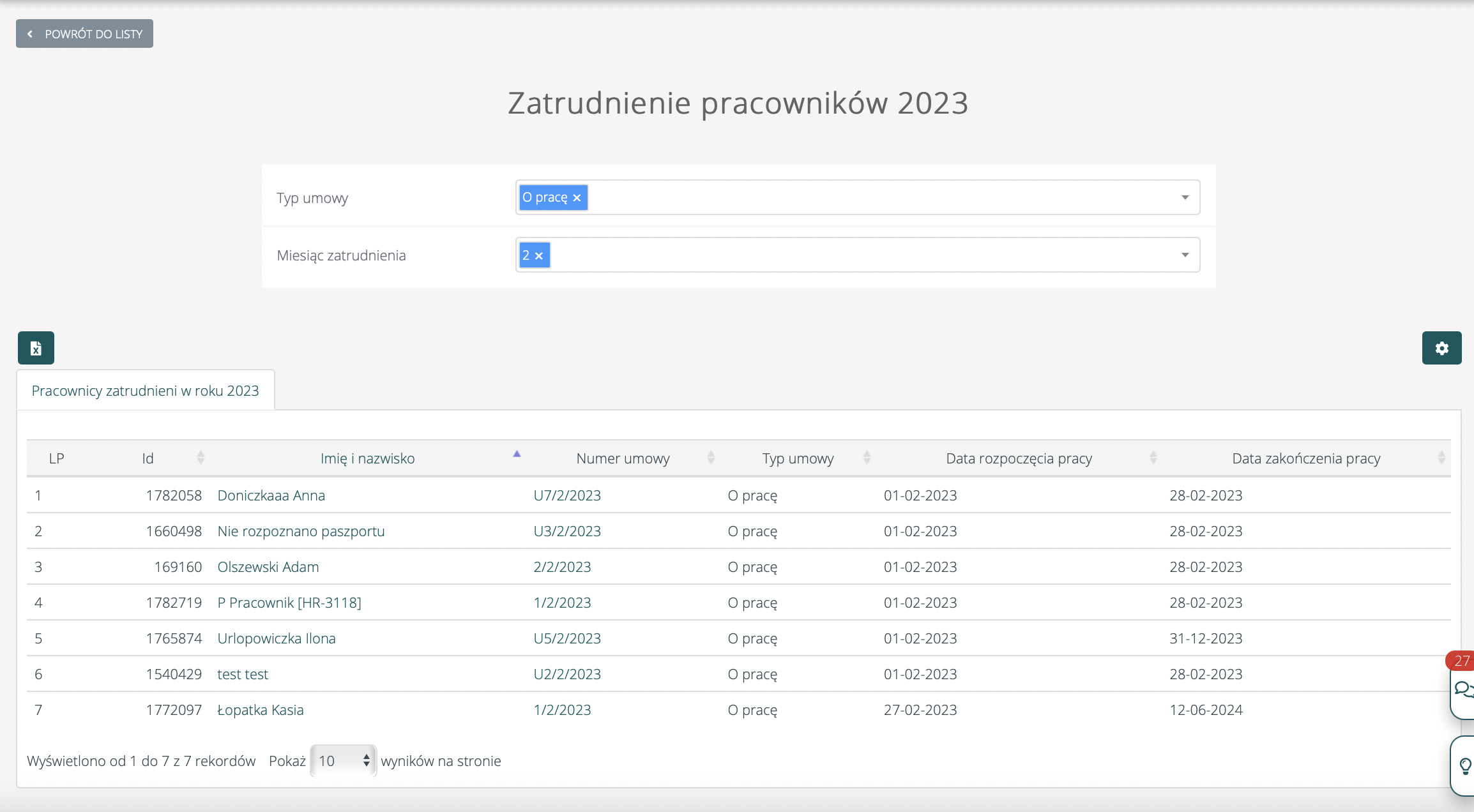This screenshot has height=812, width=1474.
Task: Click inside Typ umowy multiselect field
Action: (881, 197)
